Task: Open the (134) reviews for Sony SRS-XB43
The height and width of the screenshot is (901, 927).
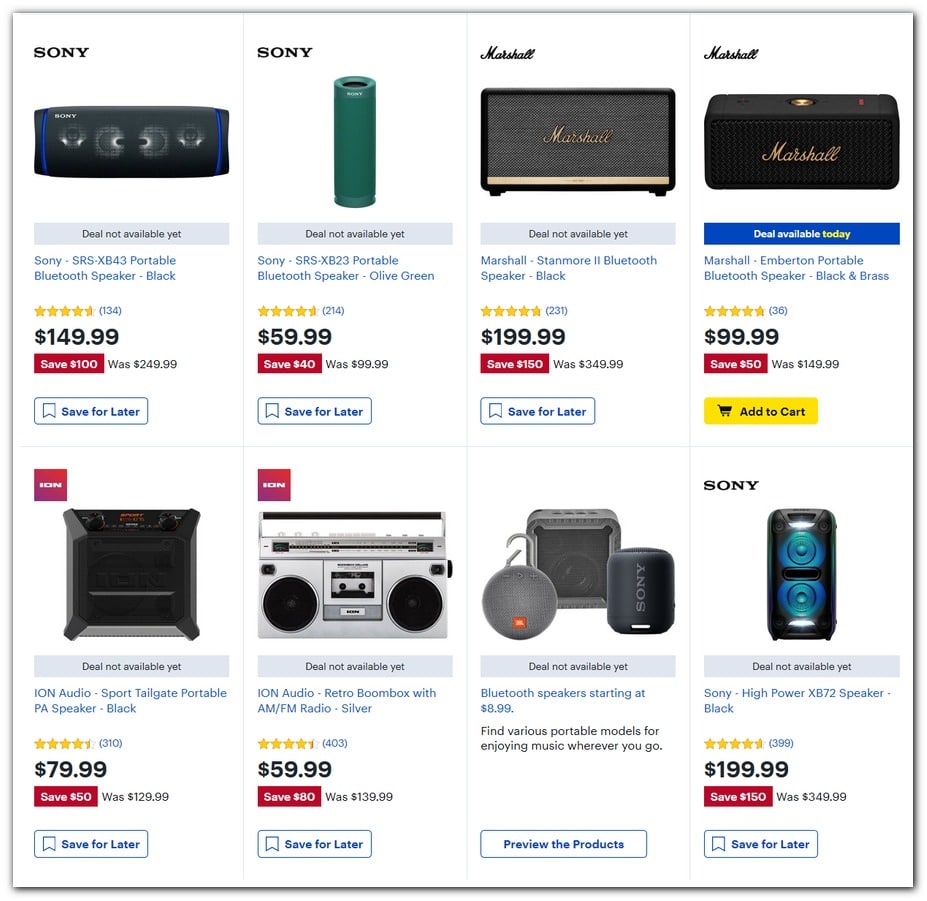Action: coord(108,310)
